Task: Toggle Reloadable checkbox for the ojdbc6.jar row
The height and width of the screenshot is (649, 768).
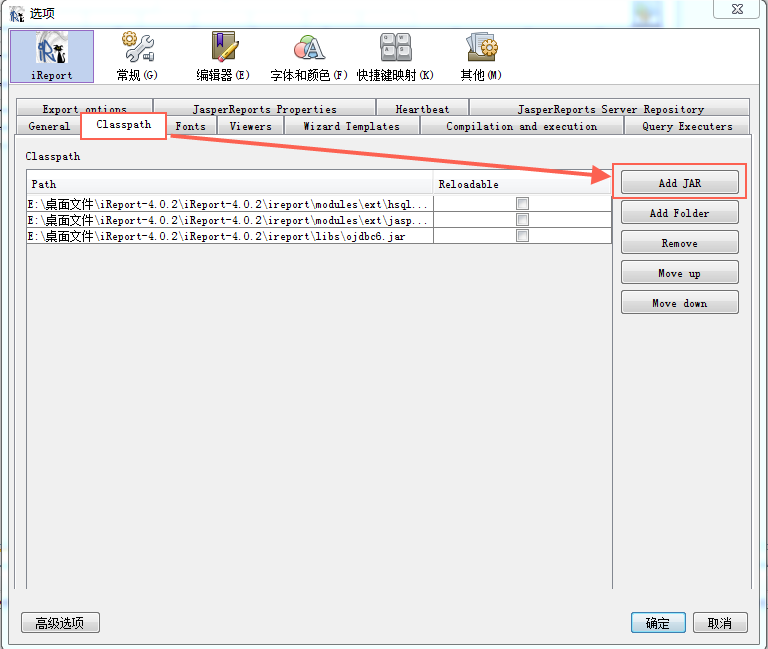Action: [x=523, y=236]
